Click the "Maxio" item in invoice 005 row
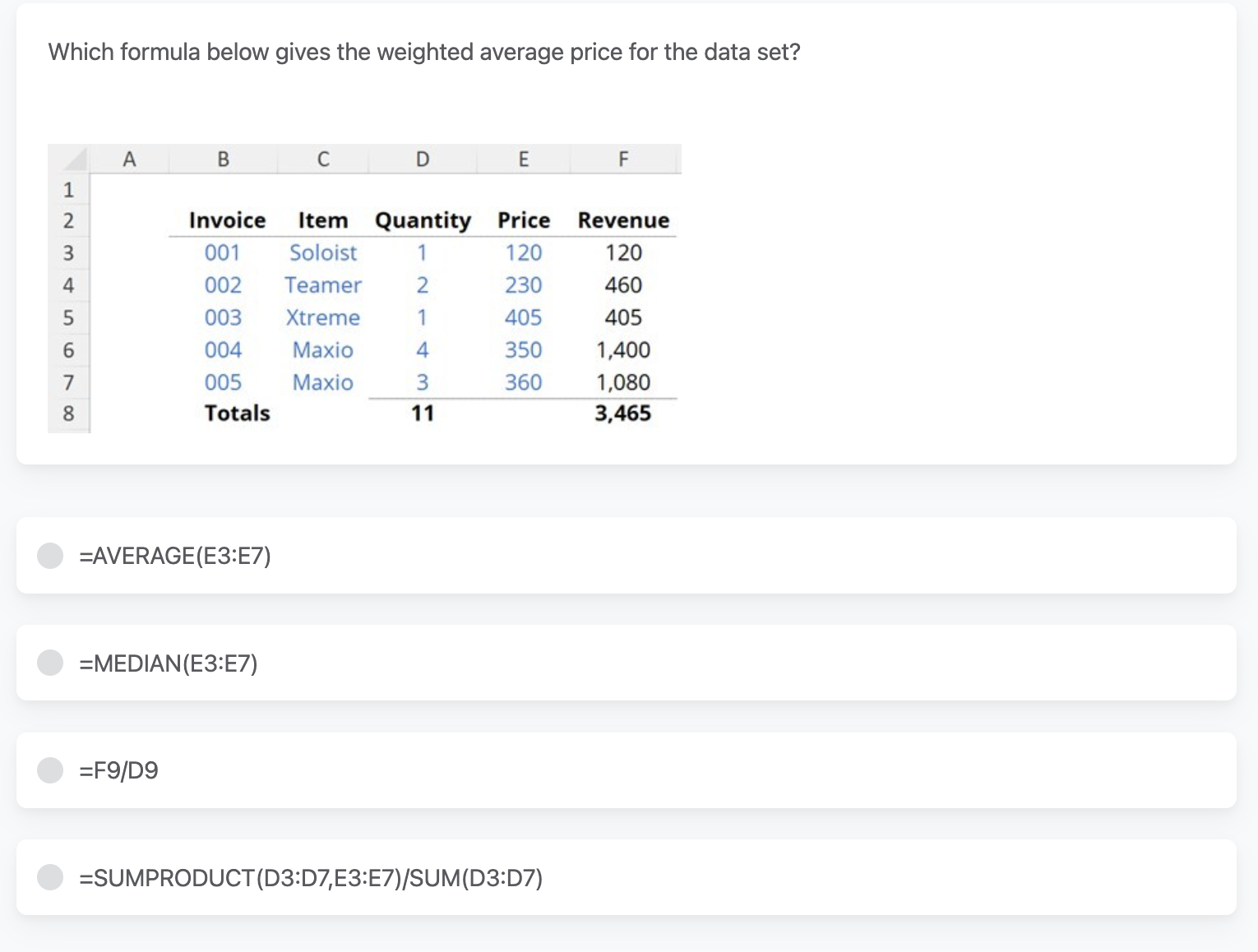Image resolution: width=1258 pixels, height=952 pixels. pos(323,382)
